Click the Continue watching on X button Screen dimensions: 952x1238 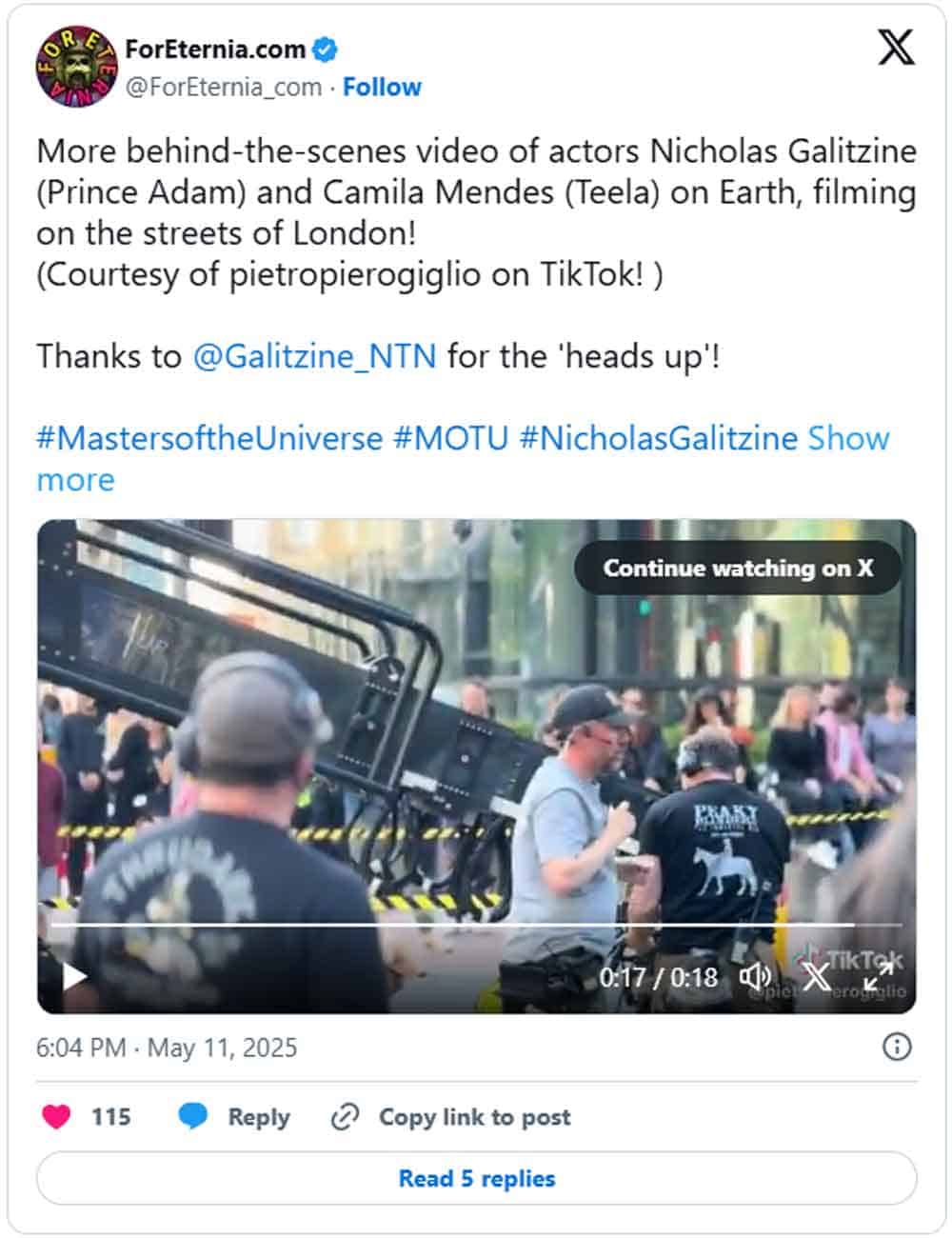coord(738,569)
